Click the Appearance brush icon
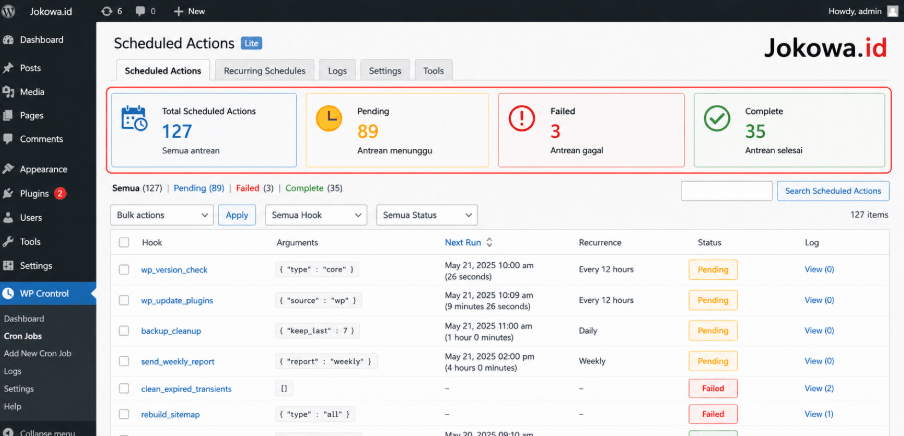Screen dimensions: 904x436 (x=8, y=170)
